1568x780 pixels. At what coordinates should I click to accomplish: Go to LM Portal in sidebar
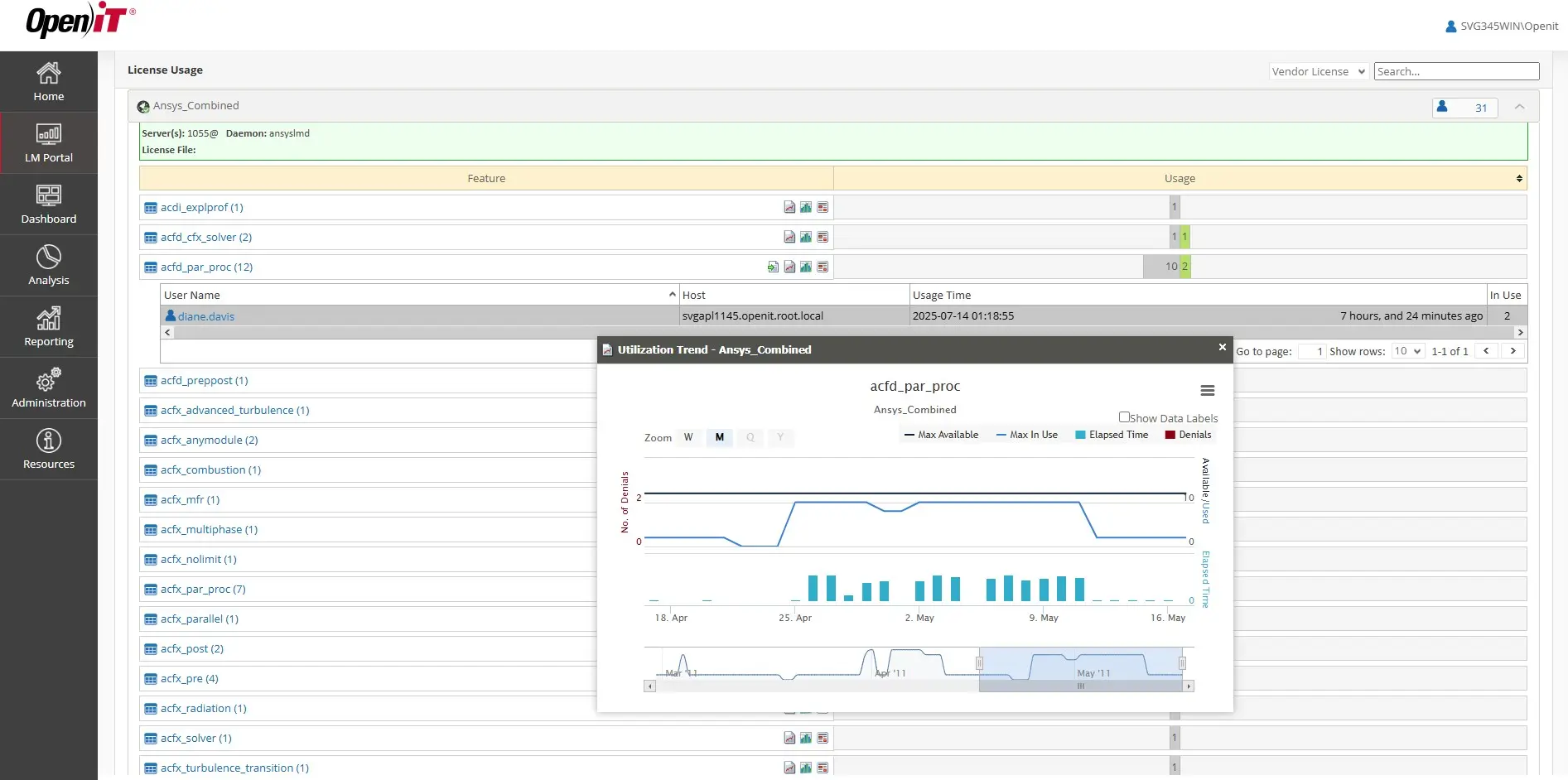[x=49, y=143]
